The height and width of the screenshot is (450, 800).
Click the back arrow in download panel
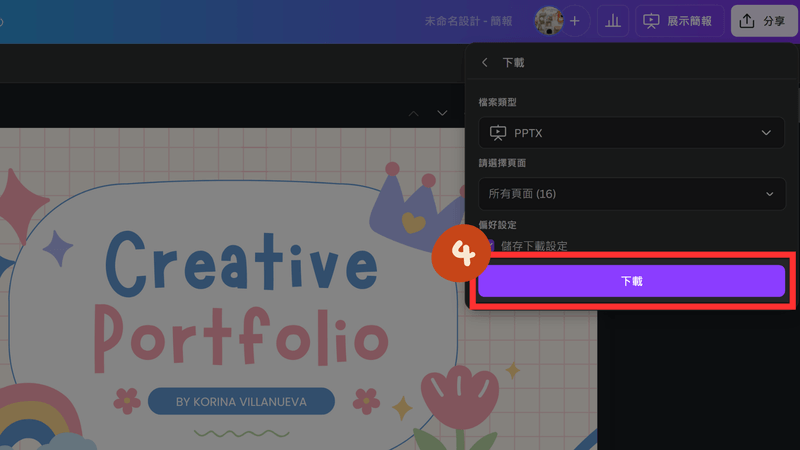click(485, 62)
